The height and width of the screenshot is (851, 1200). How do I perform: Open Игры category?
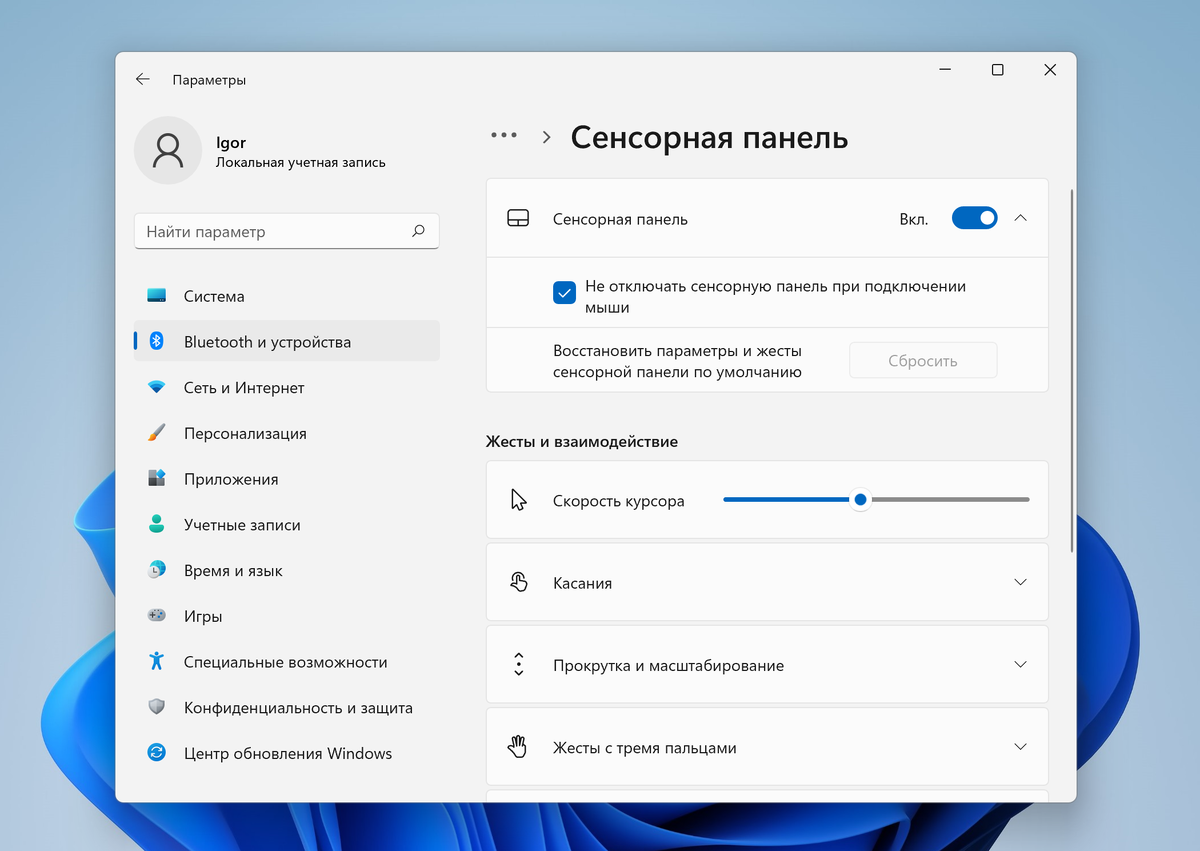pos(287,616)
